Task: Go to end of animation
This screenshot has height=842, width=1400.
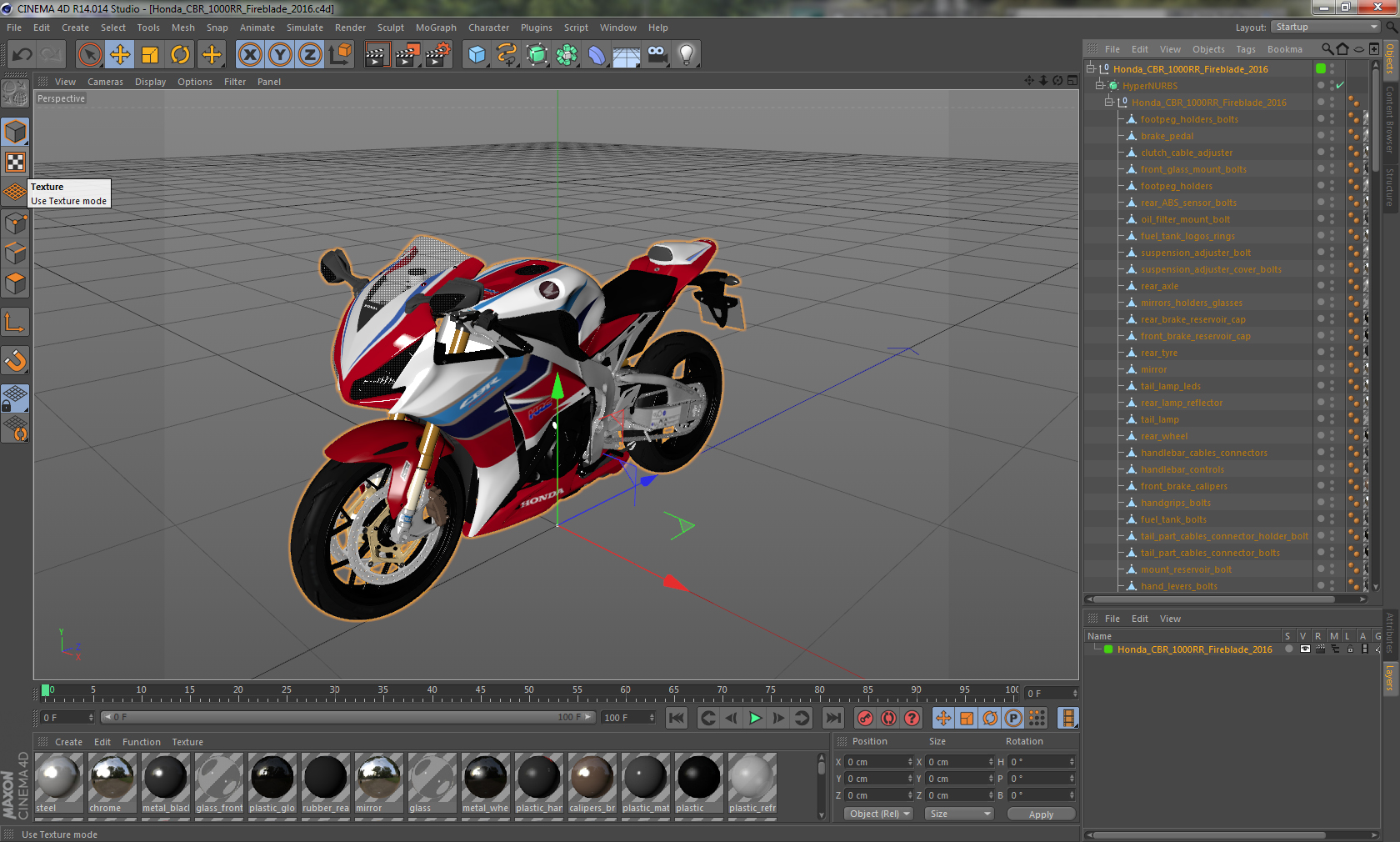Action: pyautogui.click(x=832, y=718)
